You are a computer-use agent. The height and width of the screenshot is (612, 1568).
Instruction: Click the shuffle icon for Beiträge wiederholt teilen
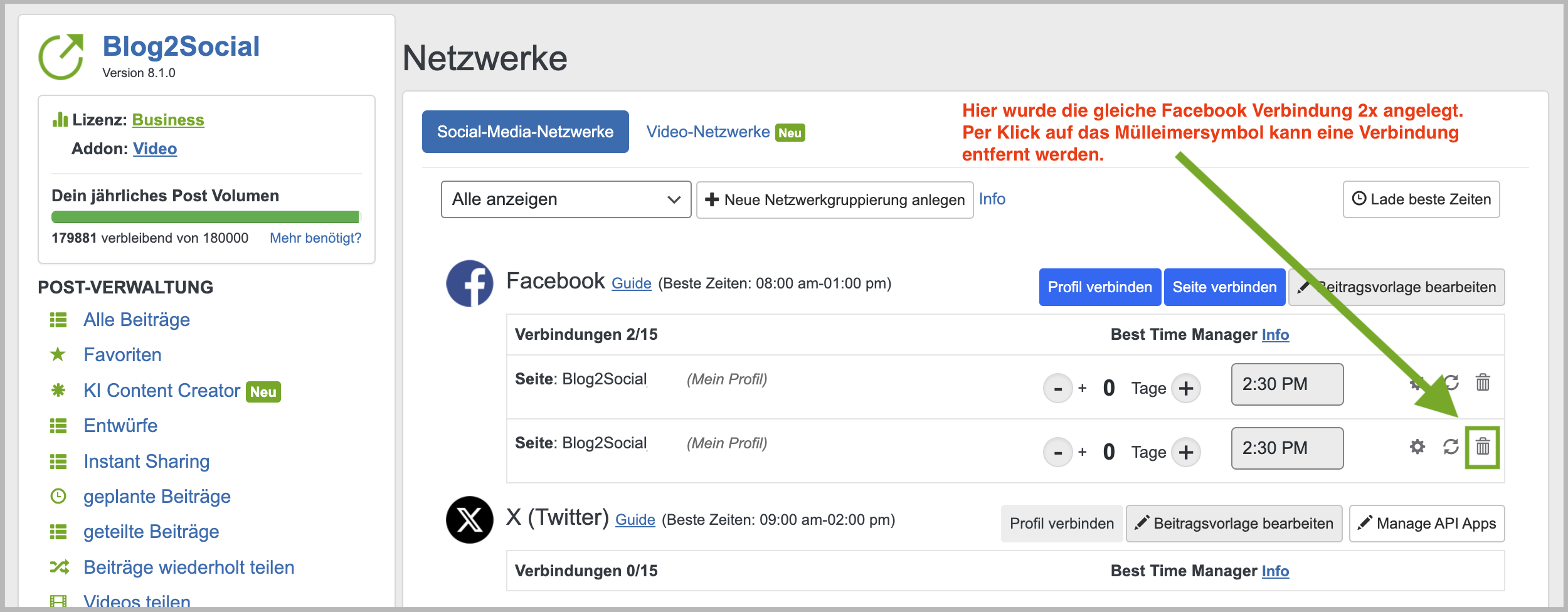tap(59, 567)
